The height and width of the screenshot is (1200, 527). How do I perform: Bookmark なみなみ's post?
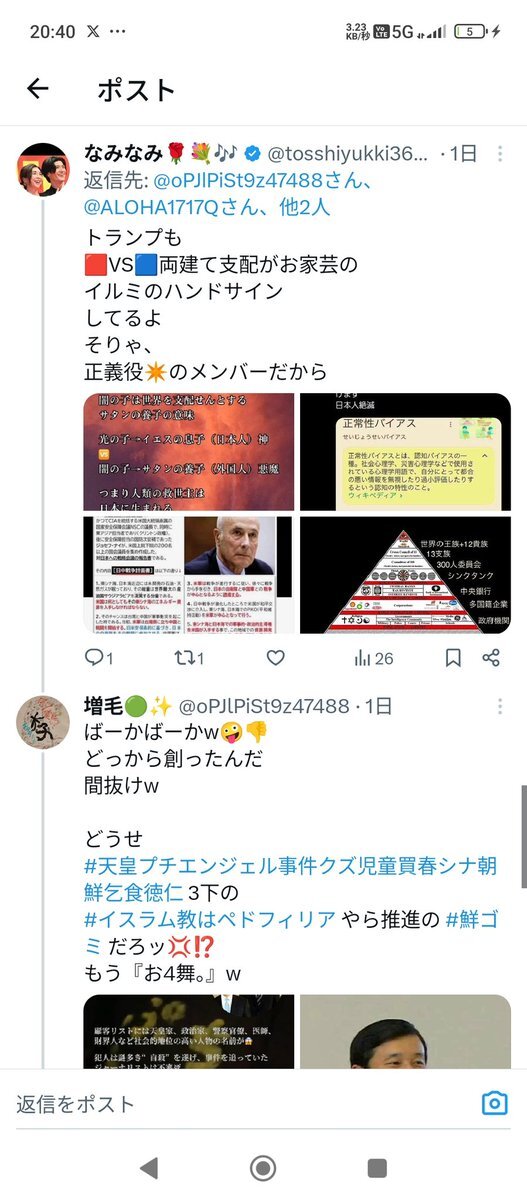(x=453, y=658)
